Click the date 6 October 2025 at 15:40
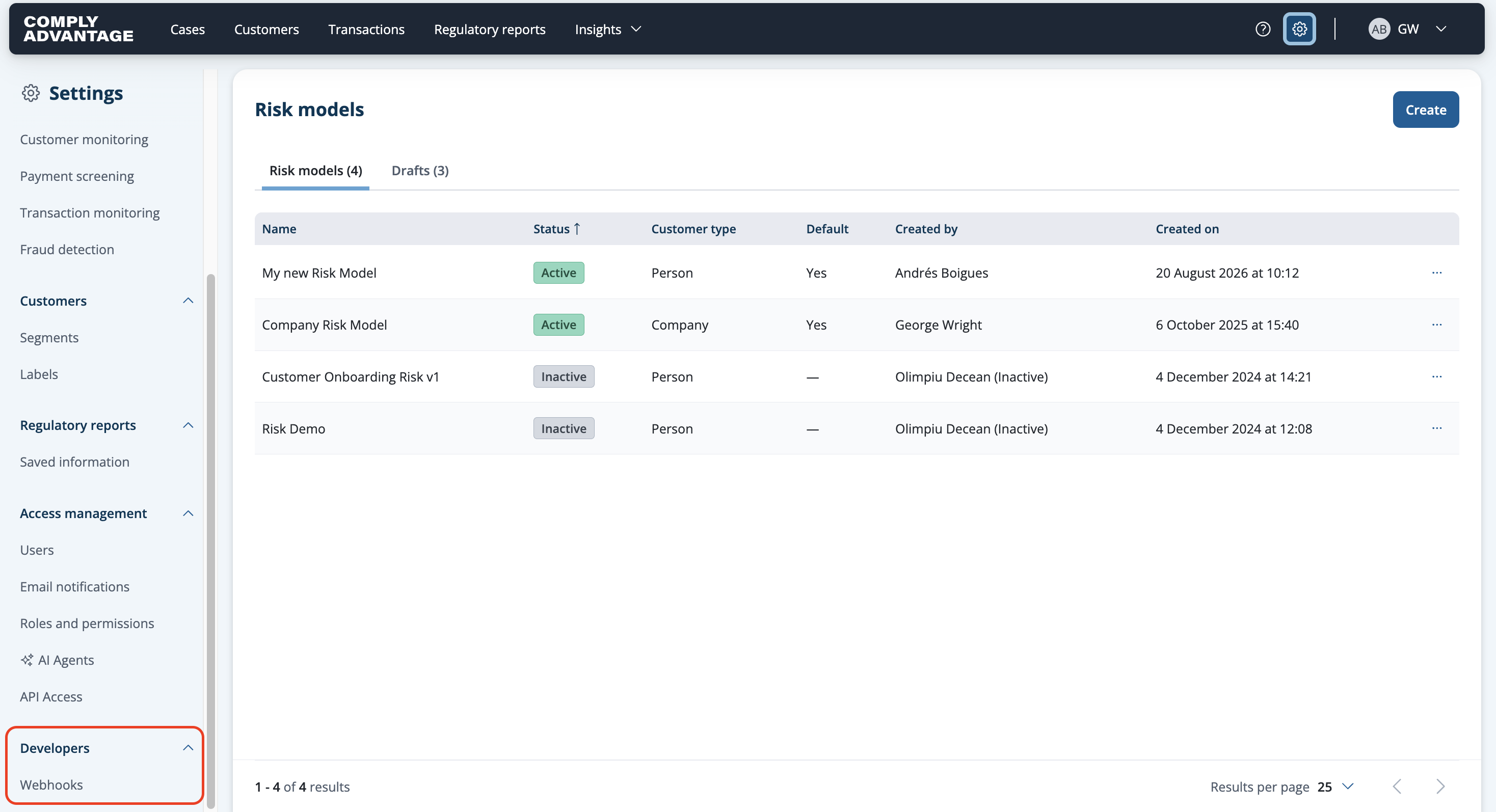Viewport: 1496px width, 812px height. point(1227,324)
